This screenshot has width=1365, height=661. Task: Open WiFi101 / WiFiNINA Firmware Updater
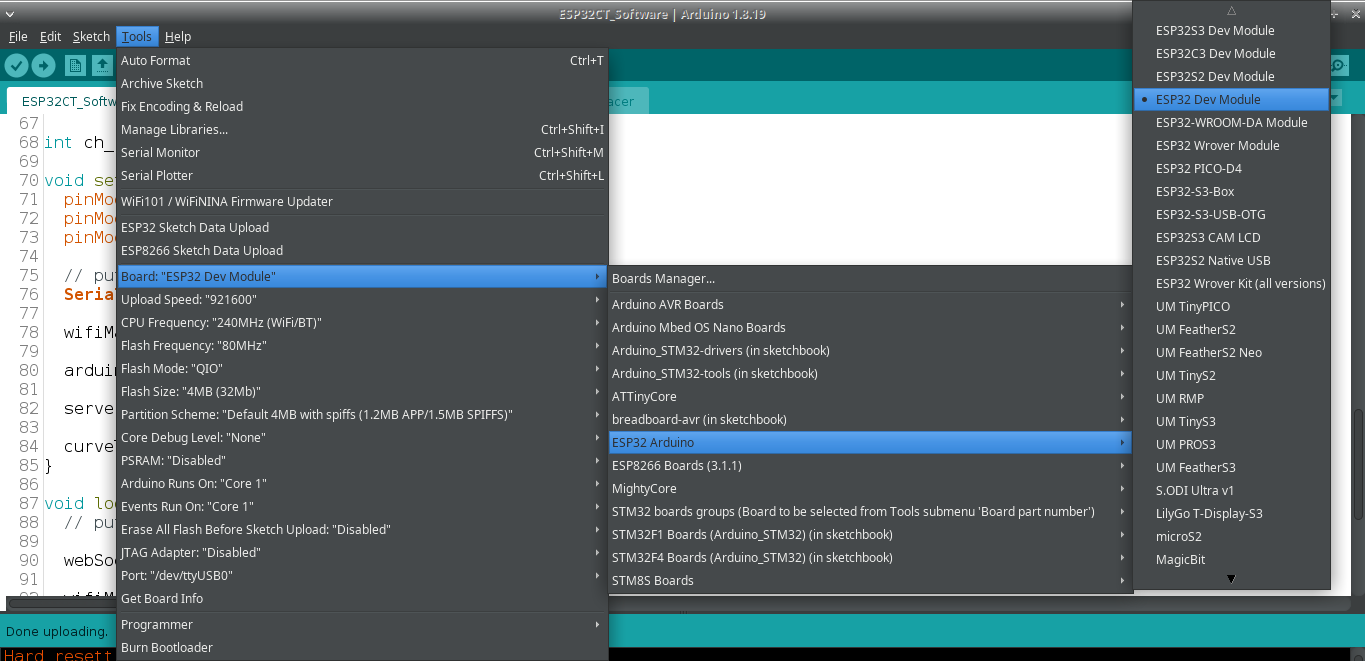pyautogui.click(x=362, y=201)
